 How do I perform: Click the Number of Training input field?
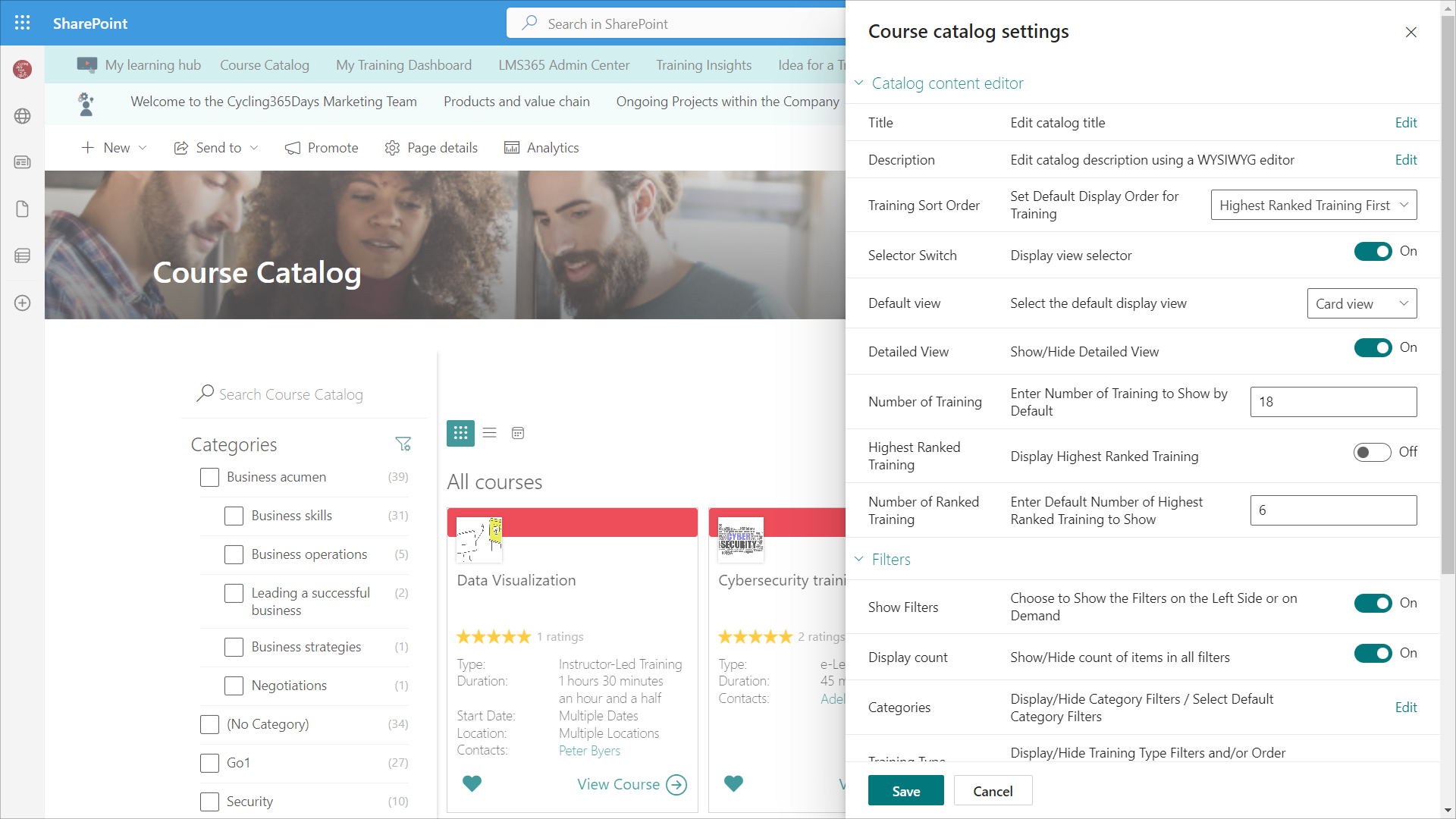pos(1332,402)
